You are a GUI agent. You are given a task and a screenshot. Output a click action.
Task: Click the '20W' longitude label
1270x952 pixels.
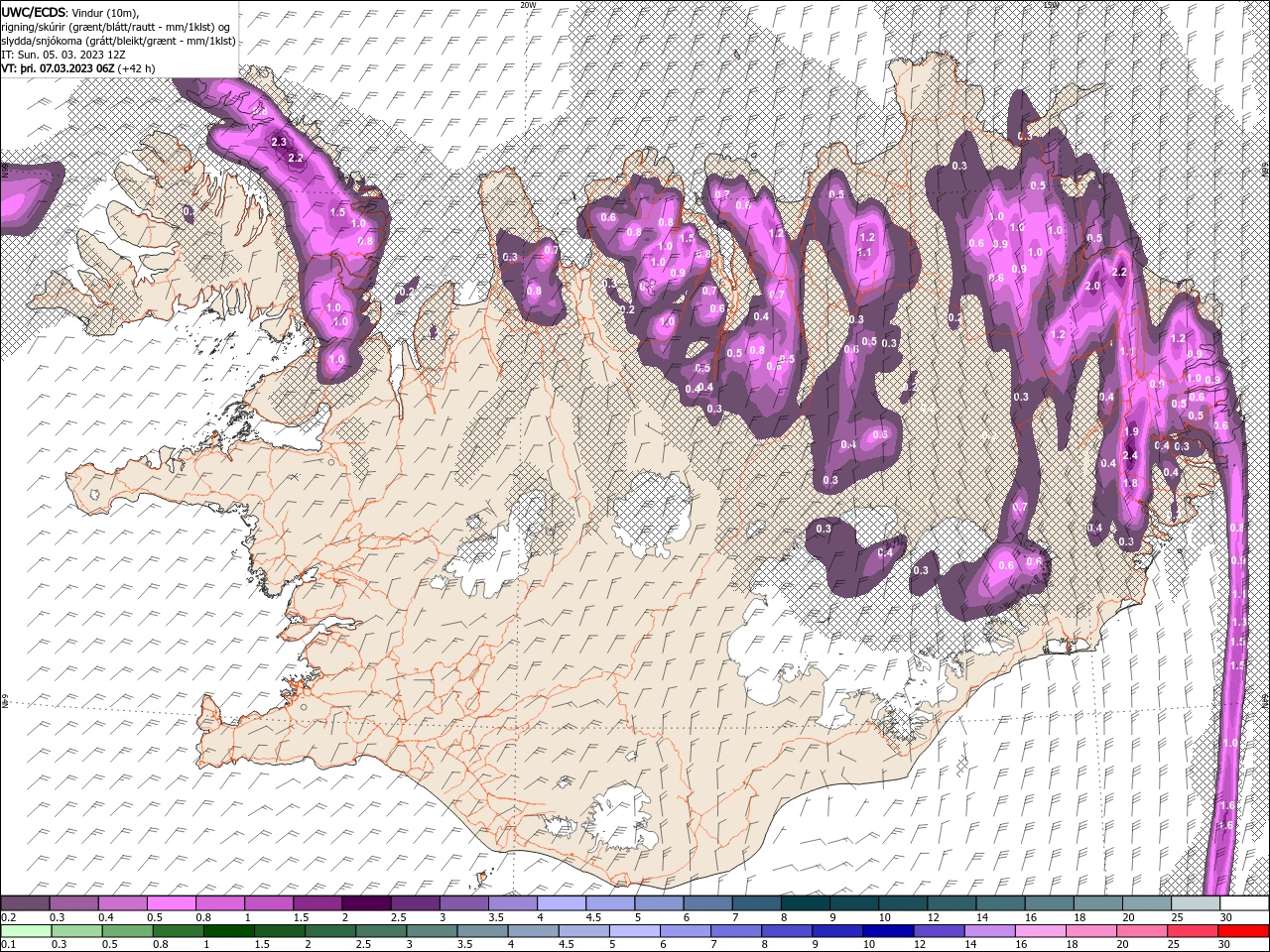(x=528, y=5)
